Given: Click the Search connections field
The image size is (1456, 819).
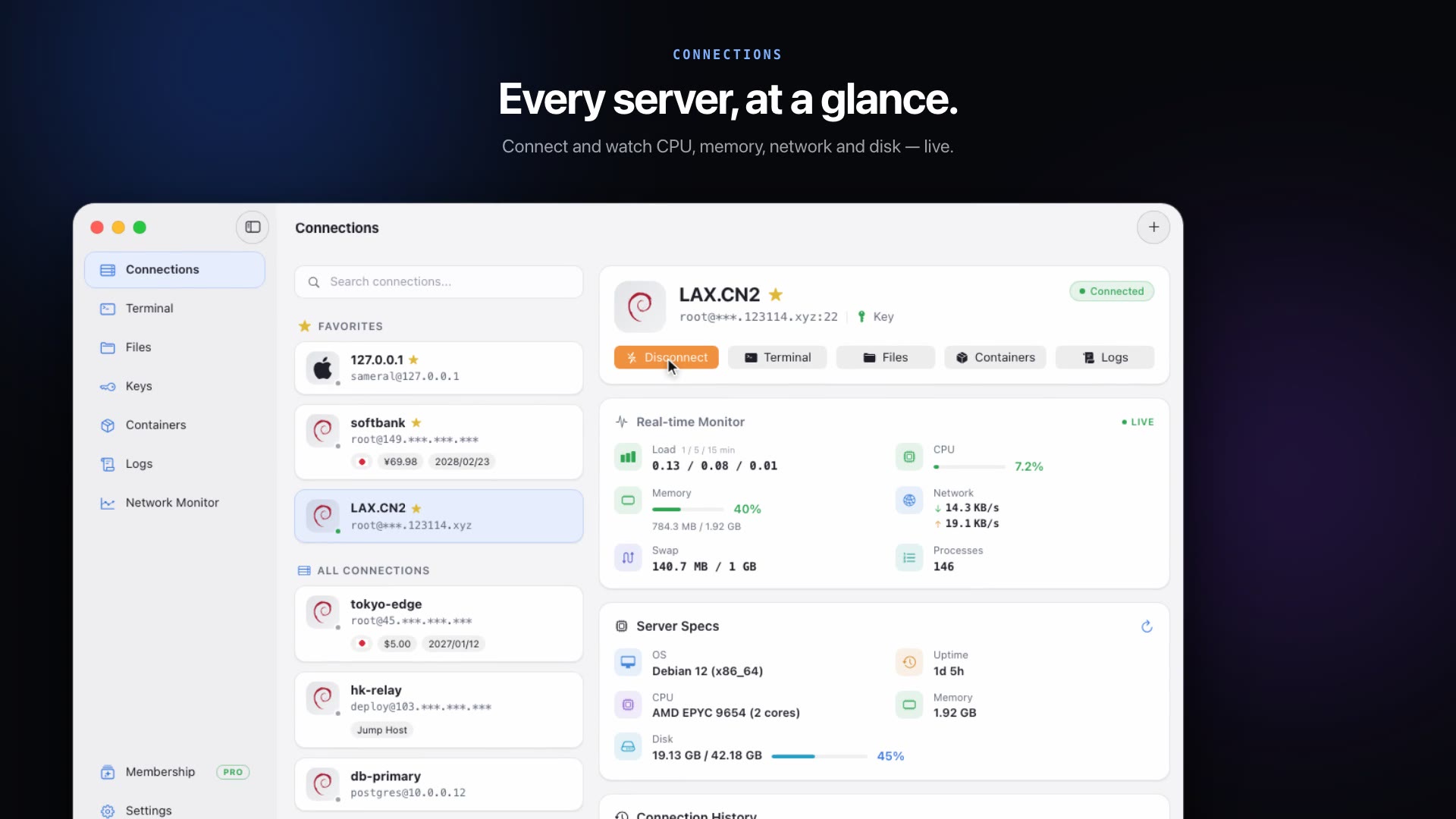Looking at the screenshot, I should (x=439, y=281).
